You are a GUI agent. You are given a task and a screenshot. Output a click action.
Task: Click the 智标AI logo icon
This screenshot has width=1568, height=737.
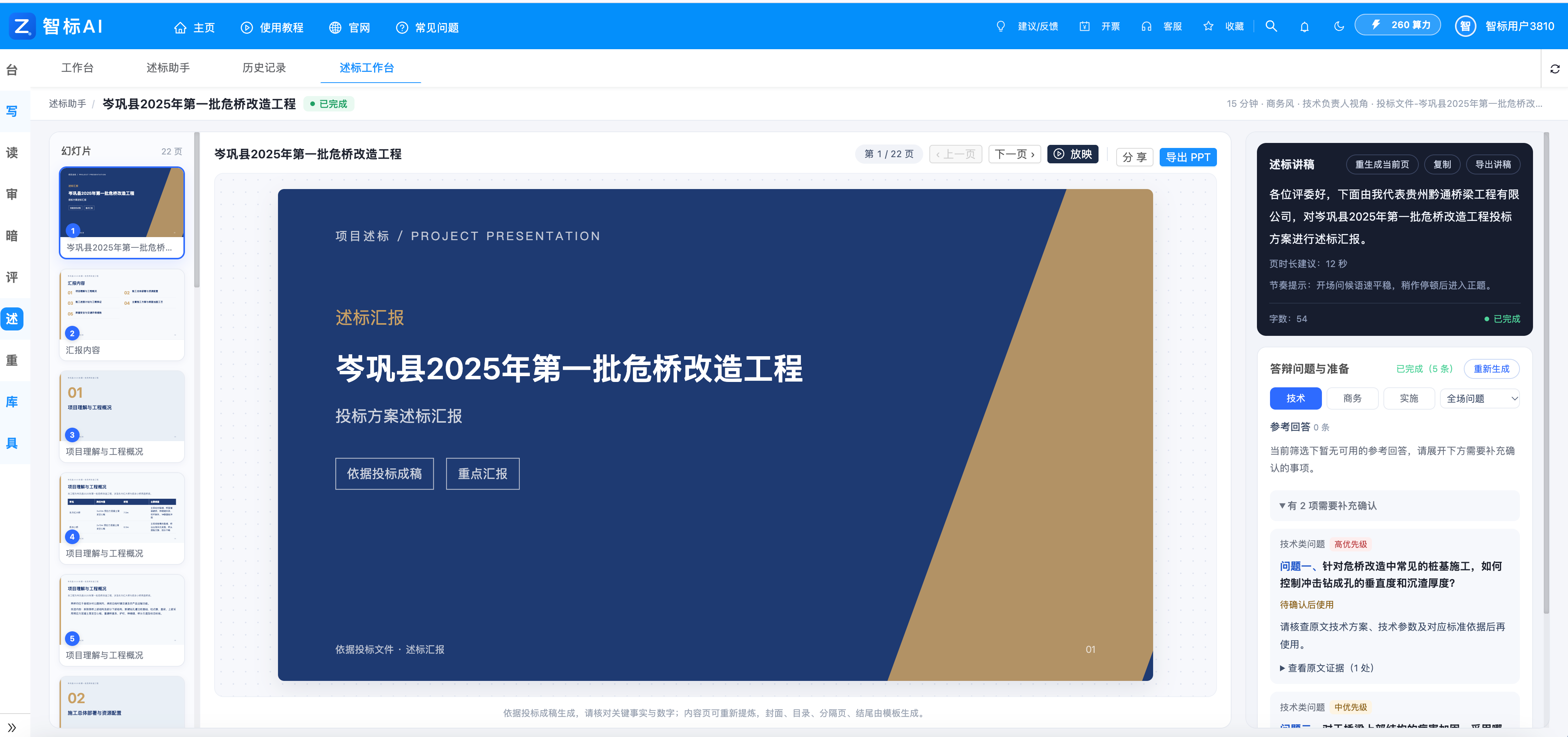click(x=22, y=27)
